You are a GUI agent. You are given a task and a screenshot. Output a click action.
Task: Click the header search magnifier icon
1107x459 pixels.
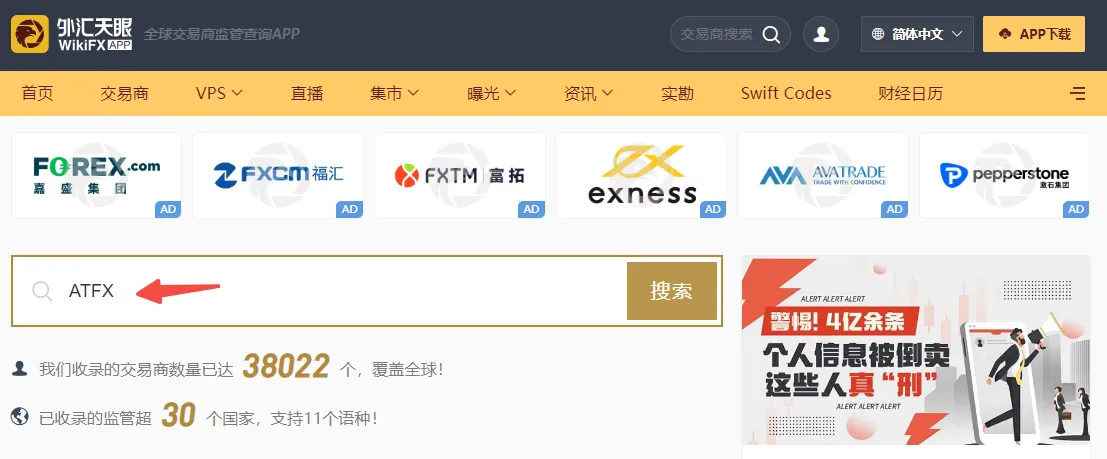(771, 34)
